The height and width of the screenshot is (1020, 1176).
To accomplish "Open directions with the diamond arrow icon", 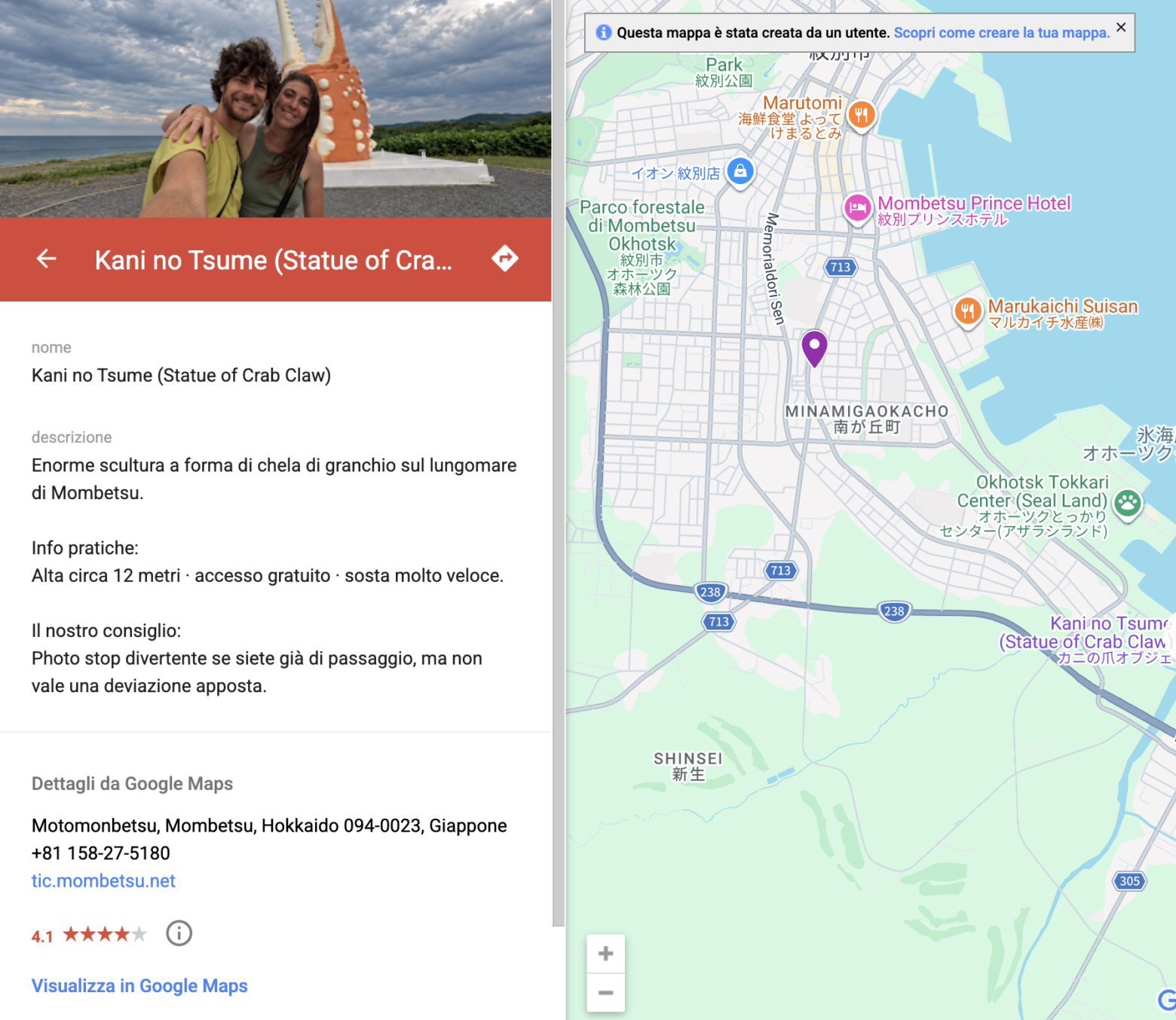I will (x=505, y=259).
